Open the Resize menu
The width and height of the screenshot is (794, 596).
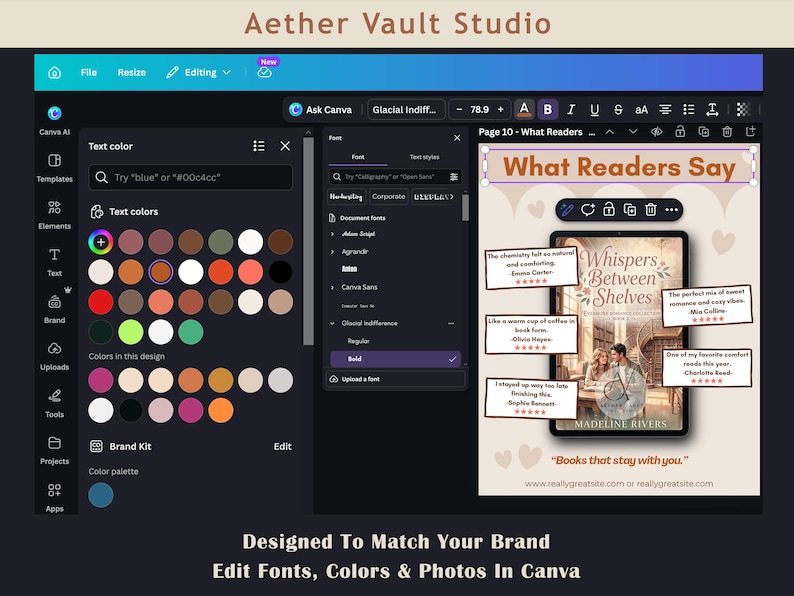coord(132,72)
